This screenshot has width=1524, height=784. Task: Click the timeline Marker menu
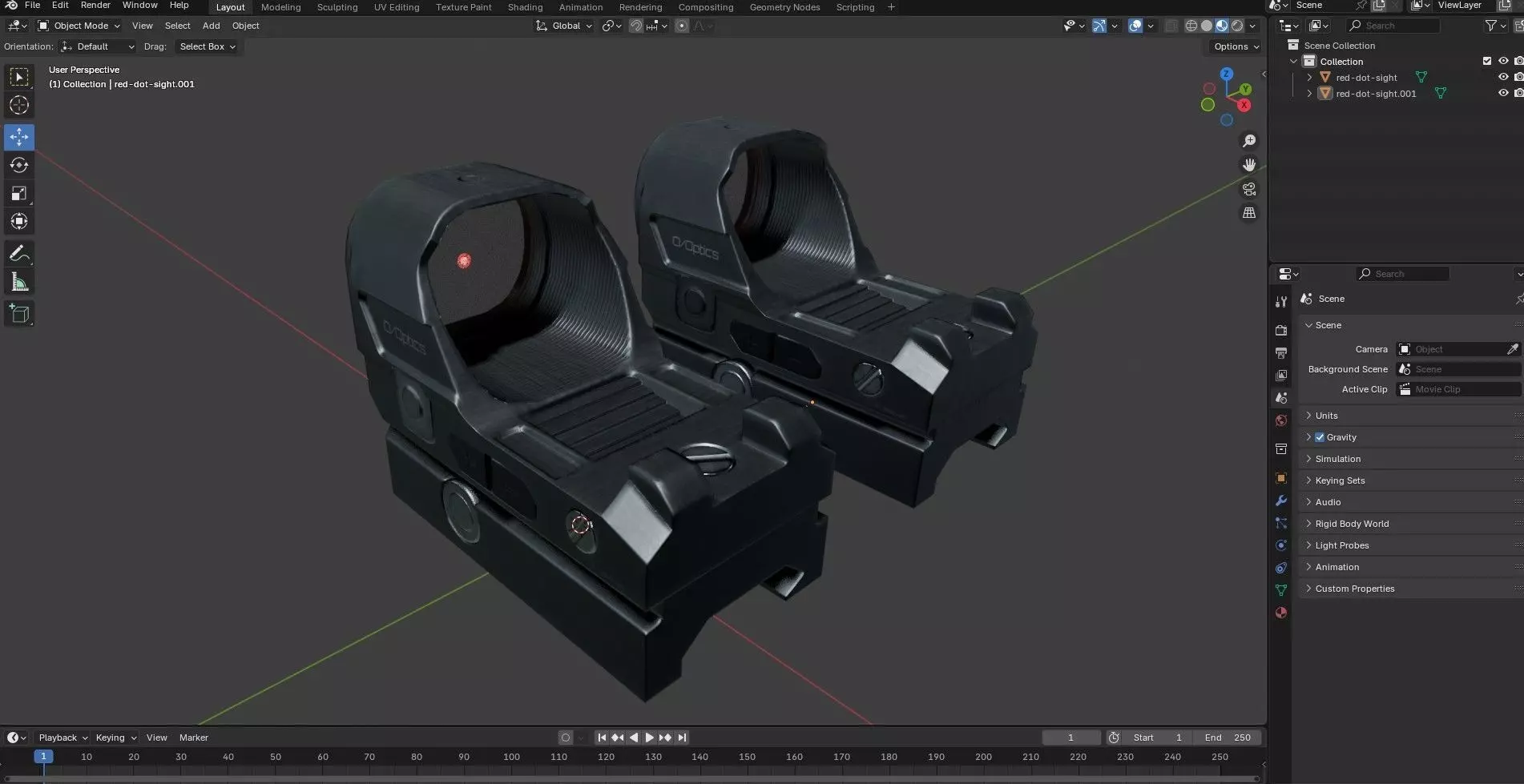coord(194,738)
